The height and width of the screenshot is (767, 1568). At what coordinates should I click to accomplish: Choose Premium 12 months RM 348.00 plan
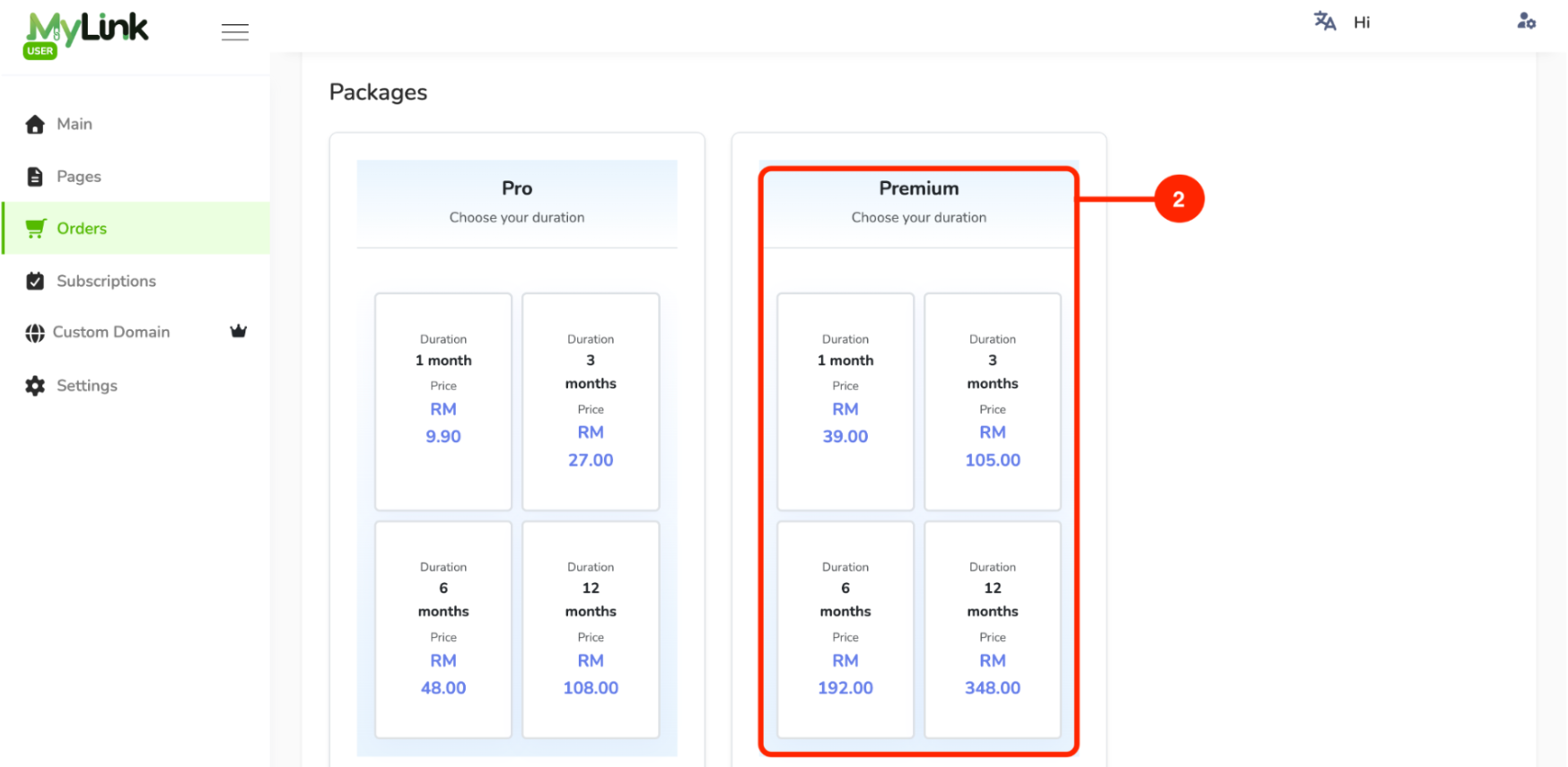click(993, 630)
